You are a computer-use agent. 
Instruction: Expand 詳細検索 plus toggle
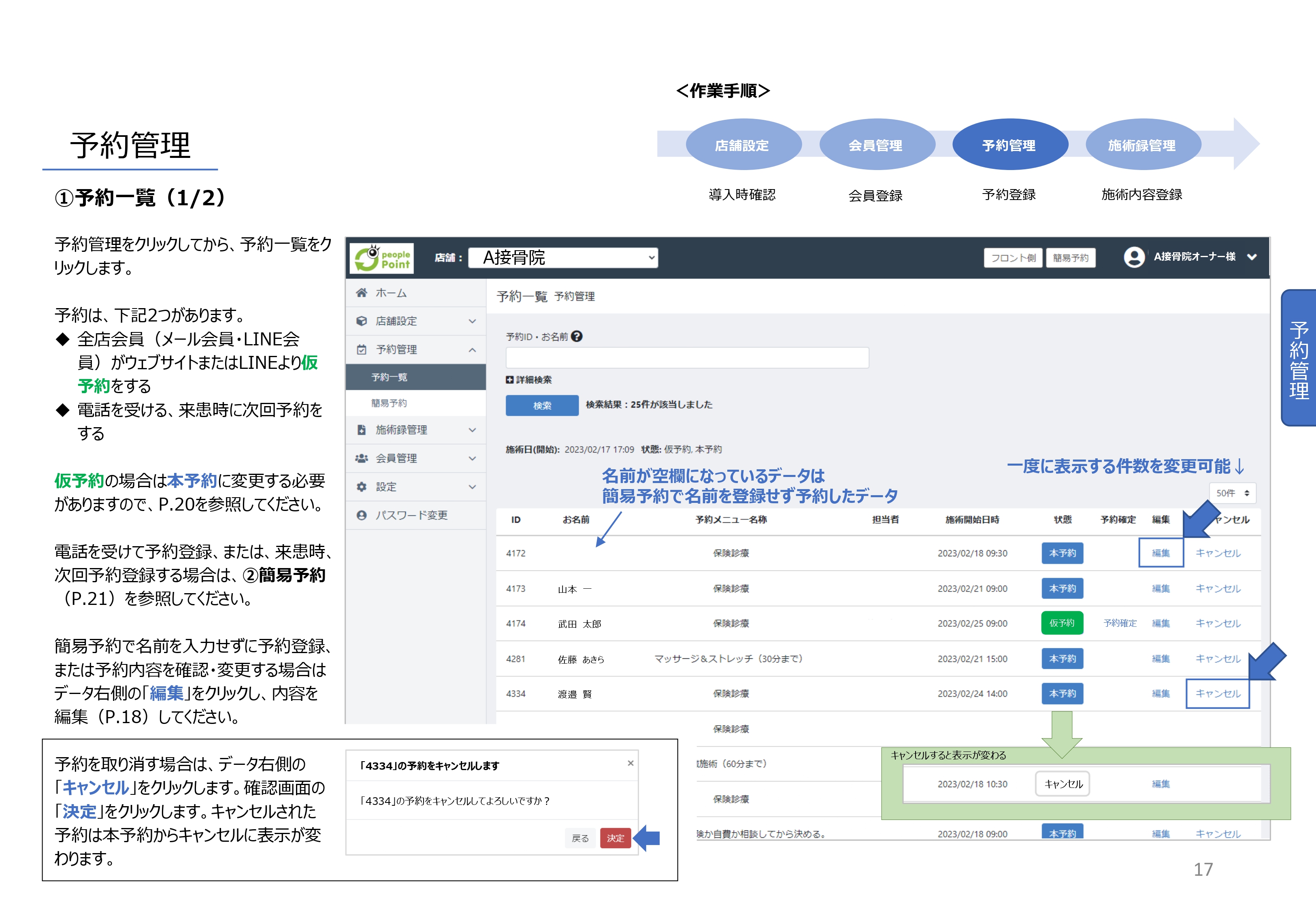tap(510, 380)
